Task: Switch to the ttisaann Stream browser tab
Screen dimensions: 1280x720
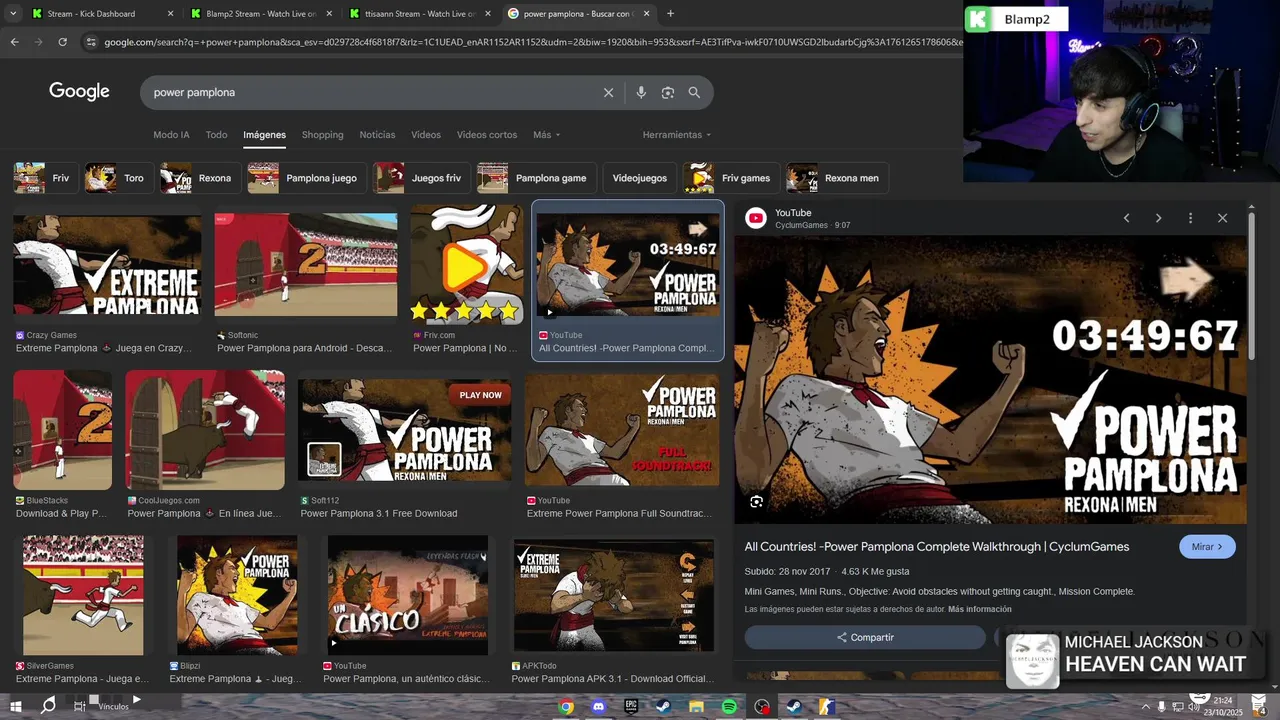Action: (x=419, y=14)
